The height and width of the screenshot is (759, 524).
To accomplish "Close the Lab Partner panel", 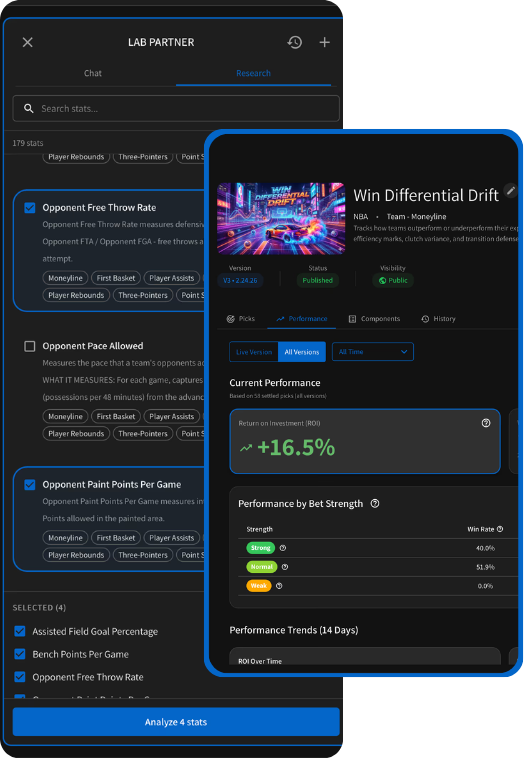I will pyautogui.click(x=28, y=43).
